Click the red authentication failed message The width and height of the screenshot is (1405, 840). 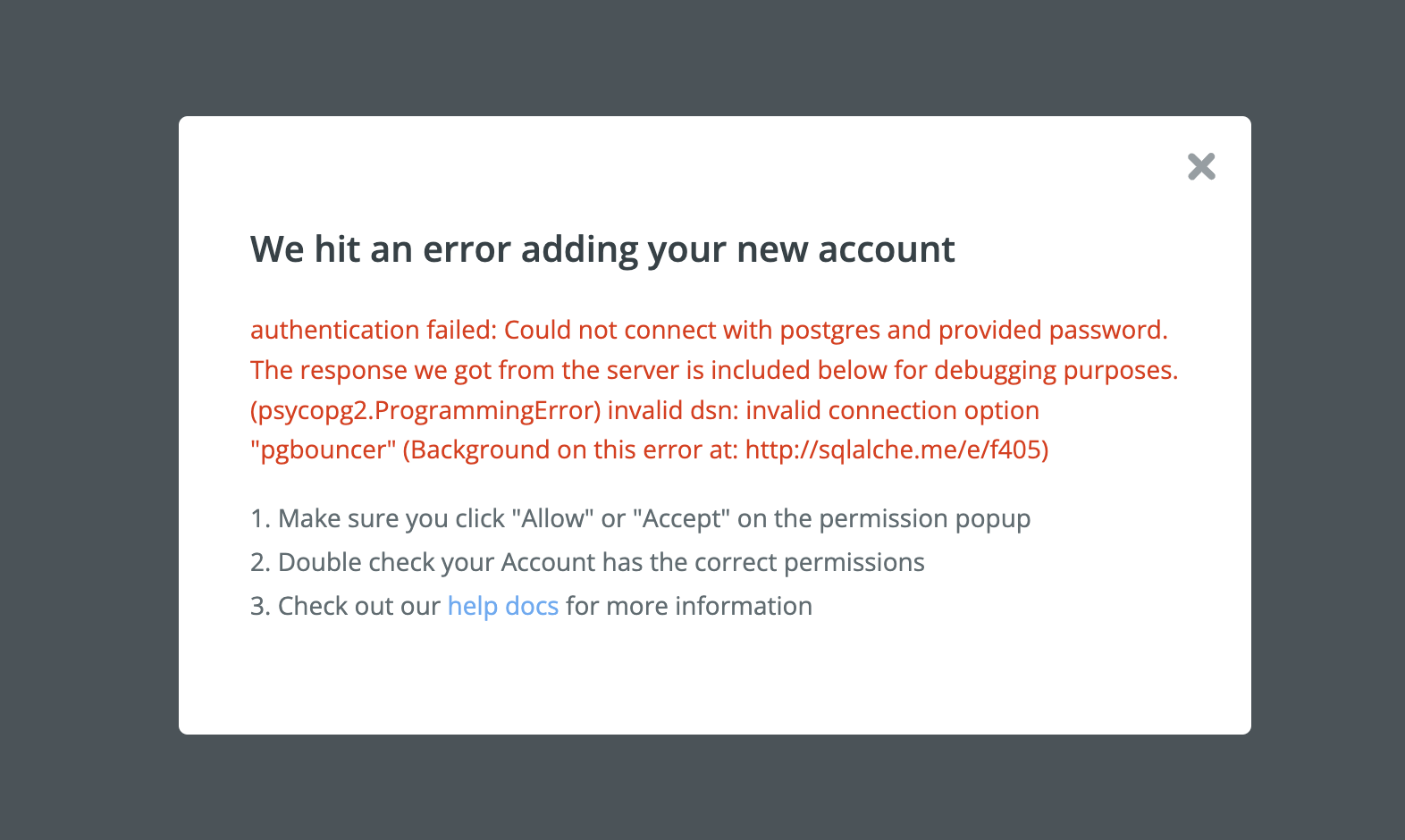(709, 330)
